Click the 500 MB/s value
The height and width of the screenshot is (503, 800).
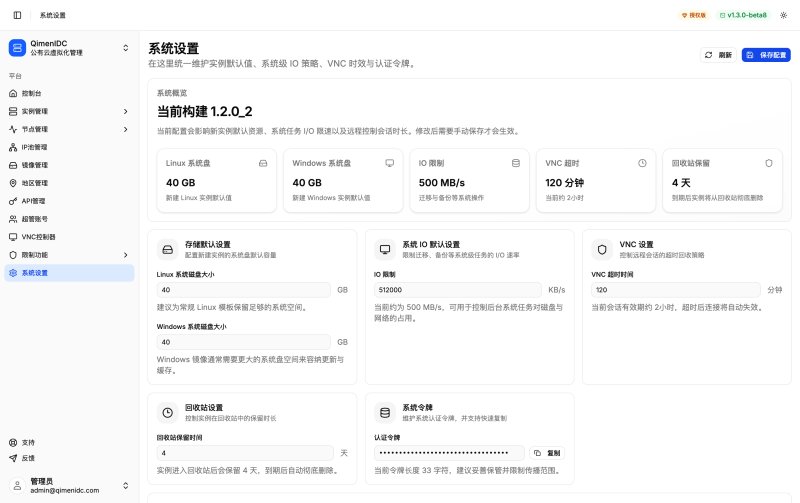(442, 183)
